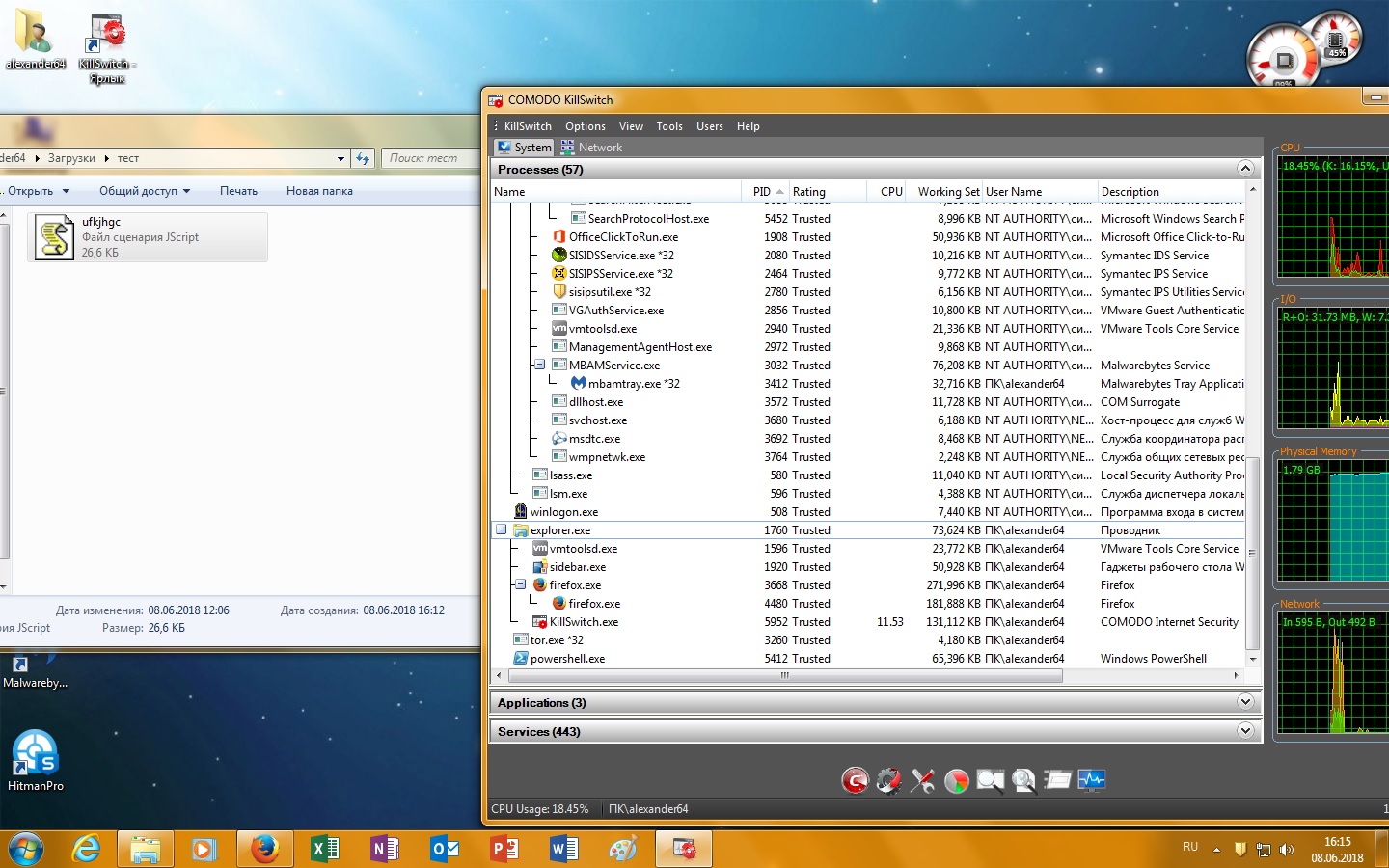
Task: Click the horizontal scrollbar under process list
Action: point(783,676)
